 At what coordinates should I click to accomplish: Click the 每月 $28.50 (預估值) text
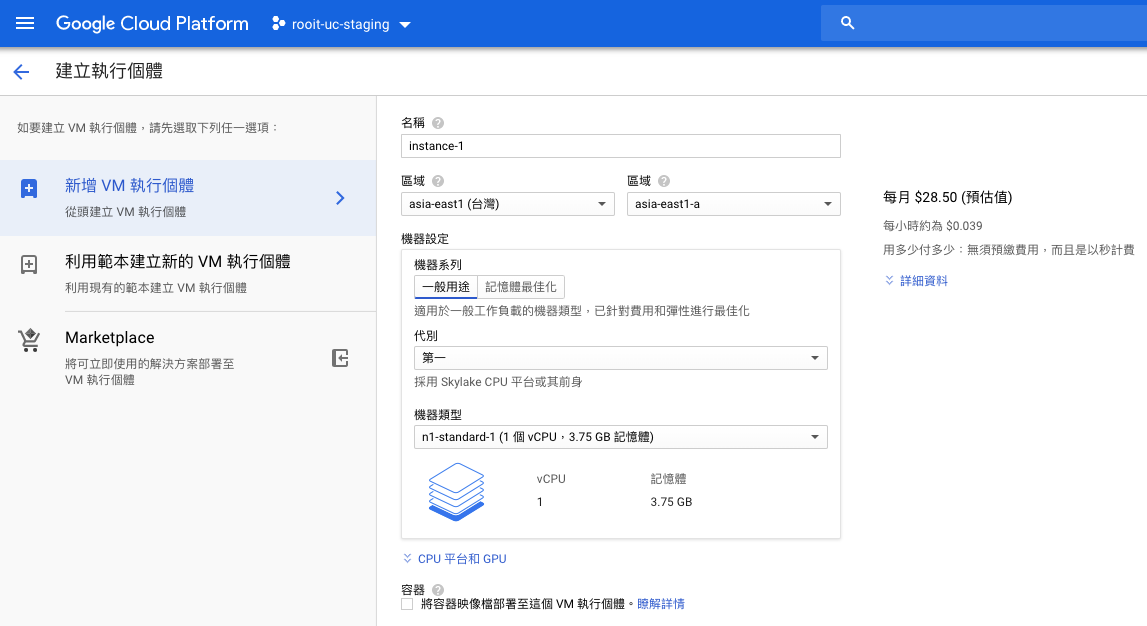(x=947, y=197)
